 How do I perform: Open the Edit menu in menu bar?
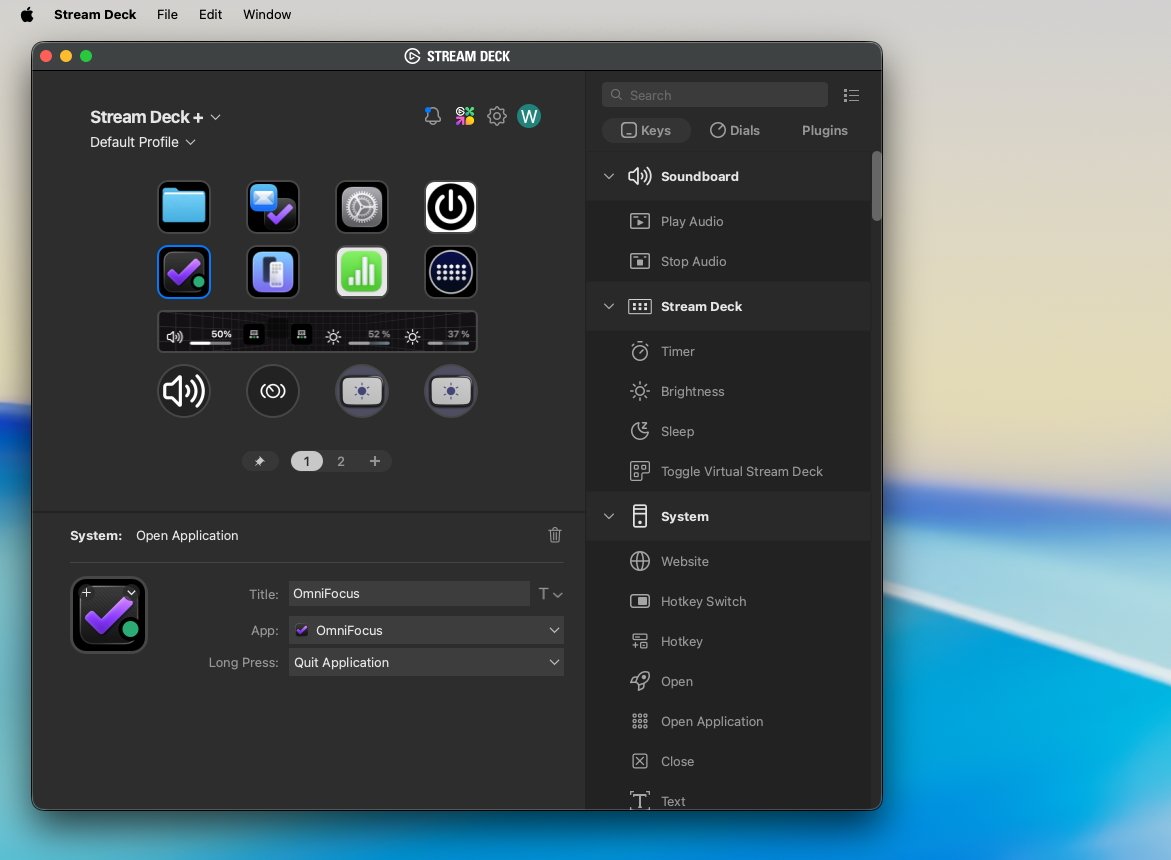(x=210, y=14)
